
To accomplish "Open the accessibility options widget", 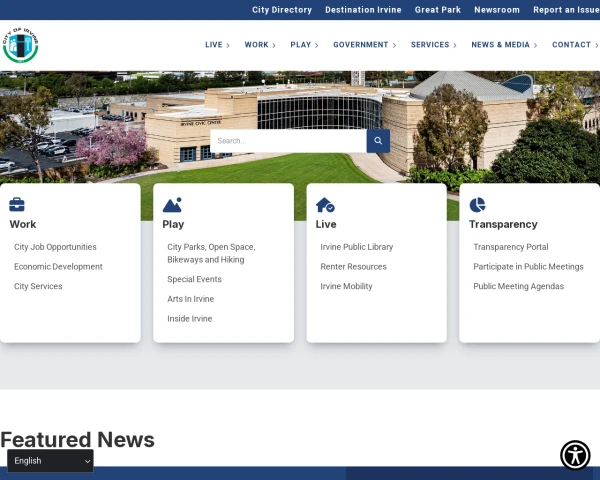I will 575,455.
